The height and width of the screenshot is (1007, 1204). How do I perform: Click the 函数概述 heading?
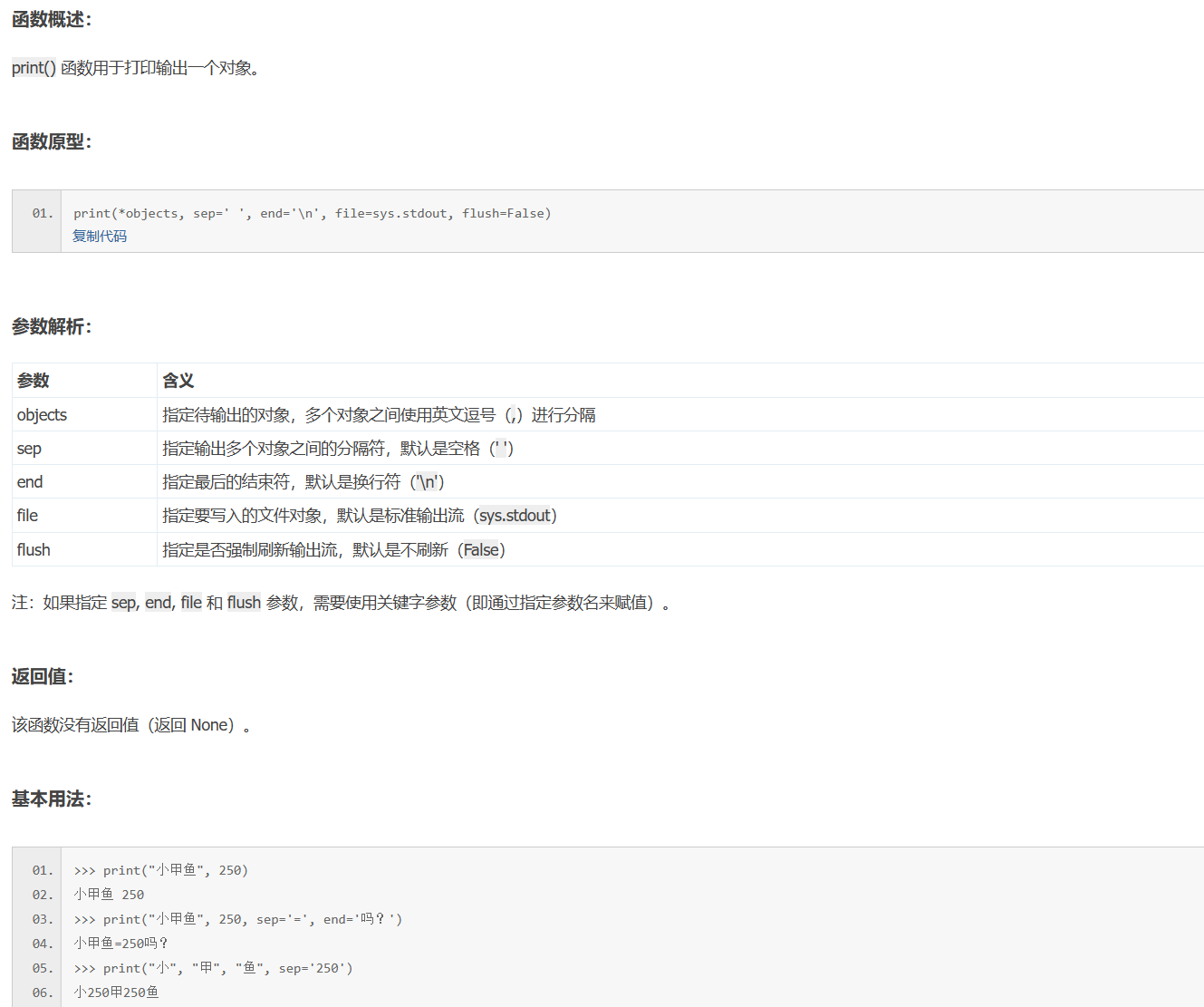click(x=52, y=19)
